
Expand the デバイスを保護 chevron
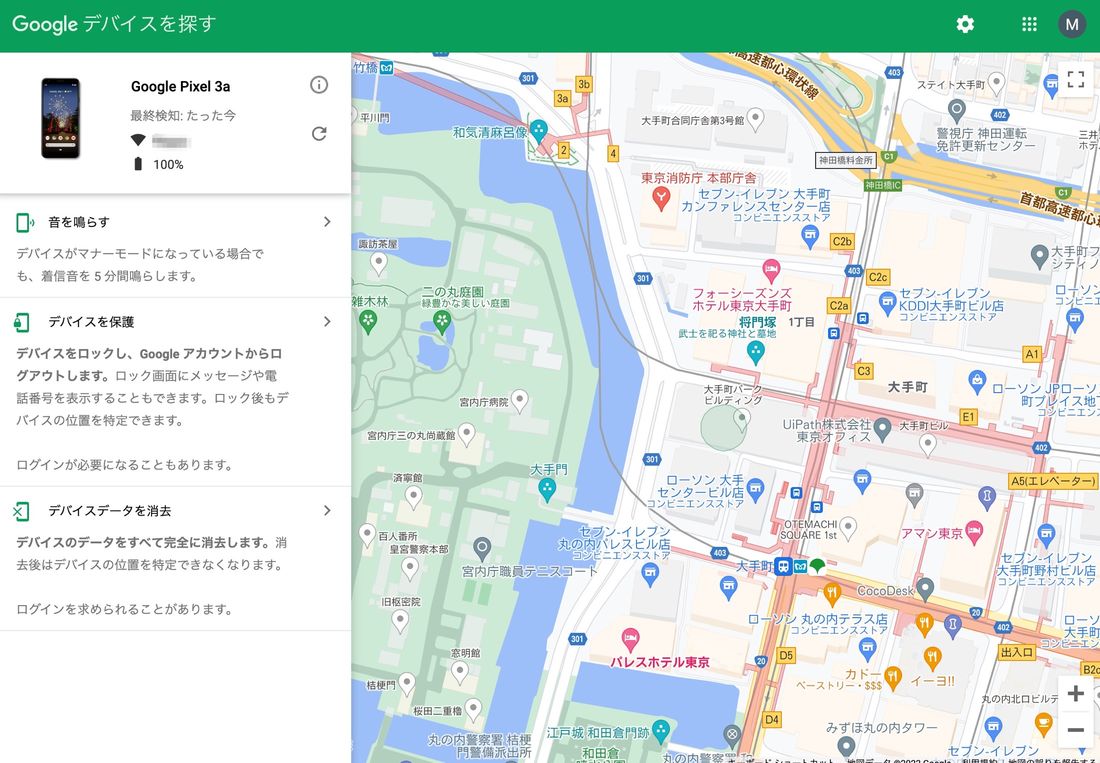coord(327,321)
